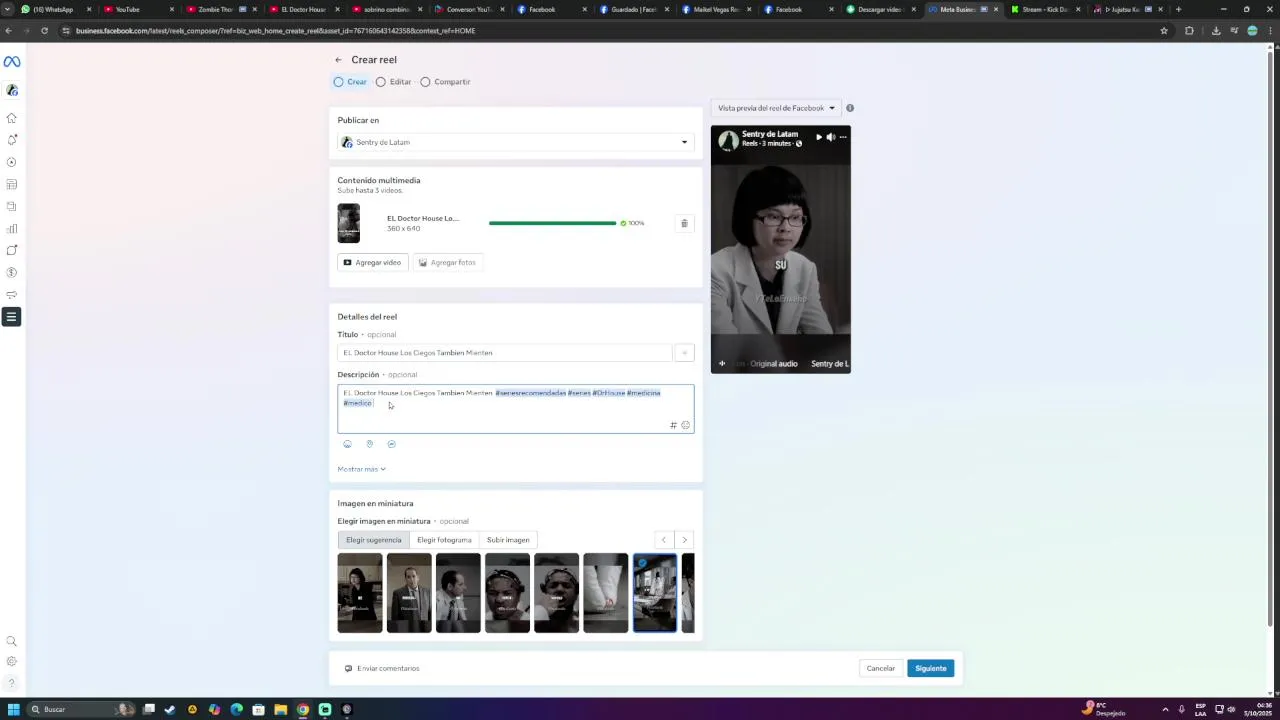This screenshot has height=720, width=1280.
Task: Click button at right of title field
Action: point(684,353)
